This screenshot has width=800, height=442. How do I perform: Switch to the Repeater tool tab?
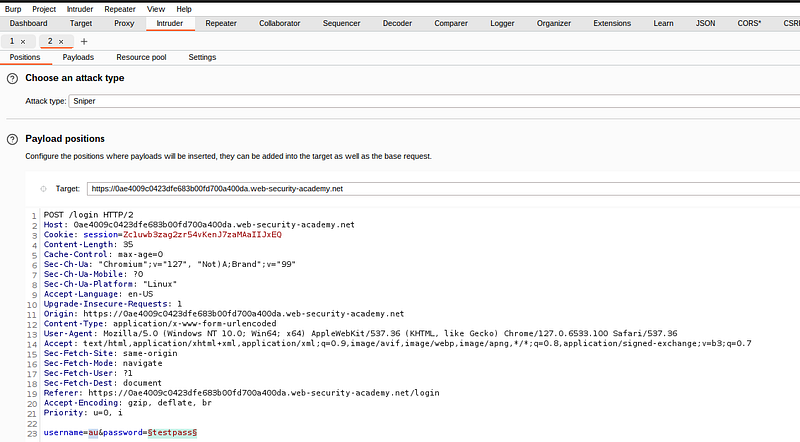pos(221,23)
